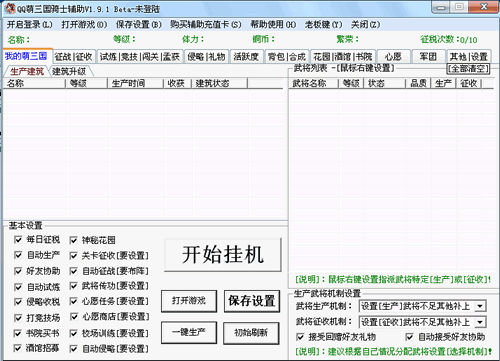Switch to the 花园|酒馆|书院 tab
500x361 pixels.
tap(343, 57)
